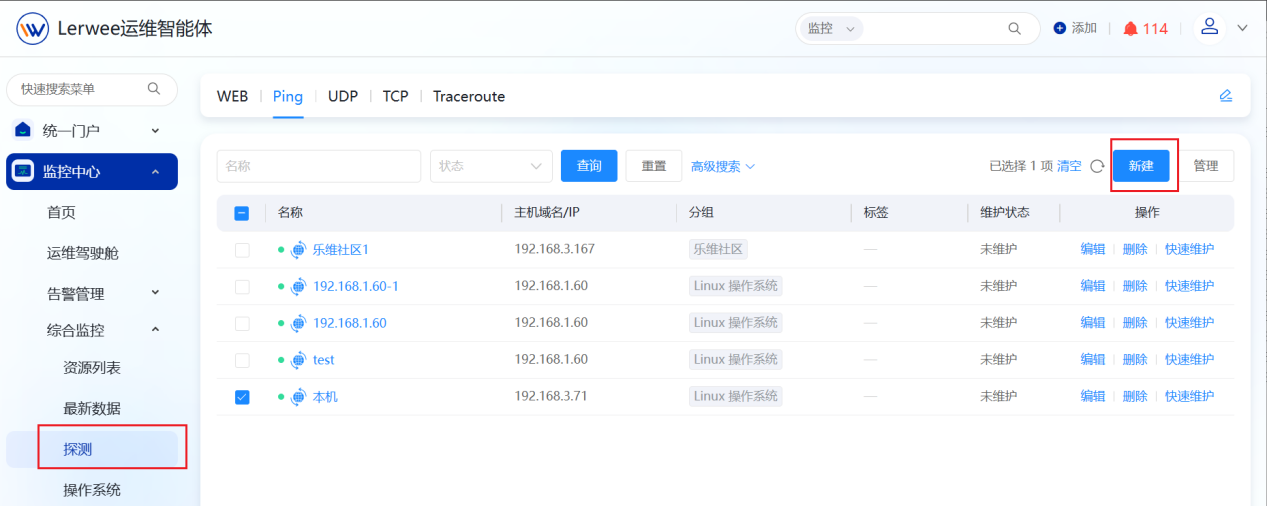
Task: Click the edit pencil icon at top right
Action: click(1226, 96)
